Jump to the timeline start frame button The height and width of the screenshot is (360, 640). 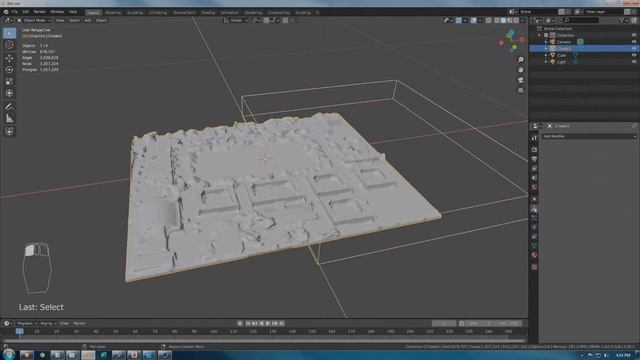click(x=248, y=323)
